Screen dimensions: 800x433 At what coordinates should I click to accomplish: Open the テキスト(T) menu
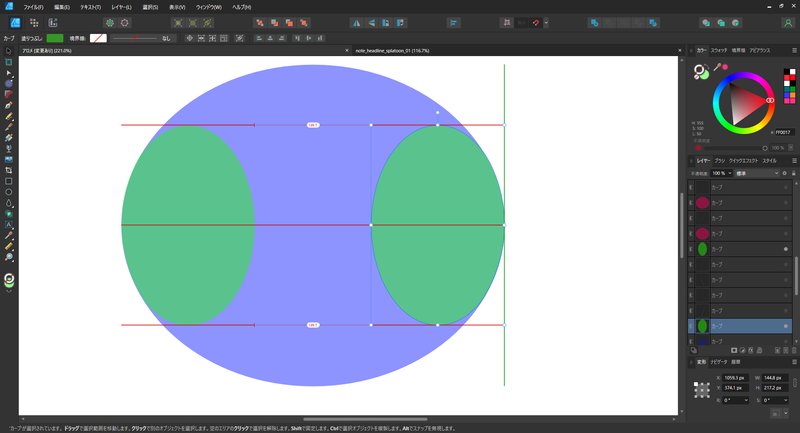pos(90,7)
